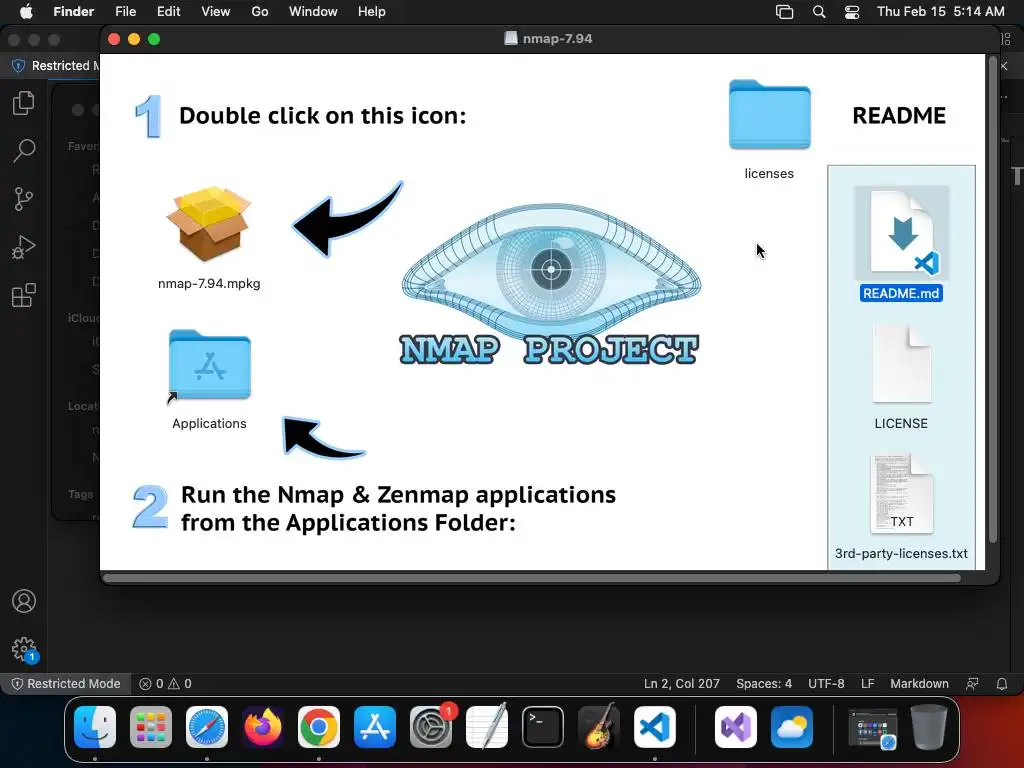Change language mode Markdown
1024x768 pixels.
point(919,684)
